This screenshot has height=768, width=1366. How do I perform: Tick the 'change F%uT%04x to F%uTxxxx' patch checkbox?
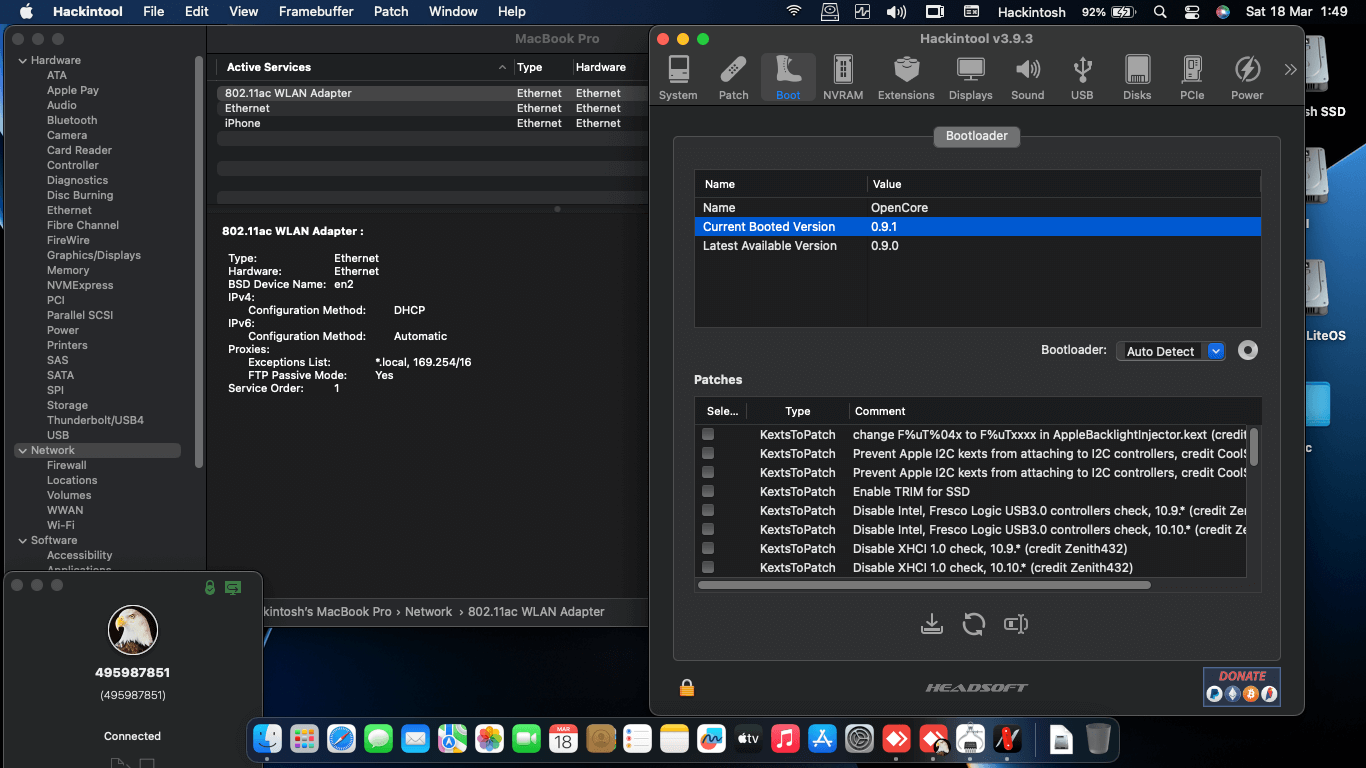pos(708,434)
